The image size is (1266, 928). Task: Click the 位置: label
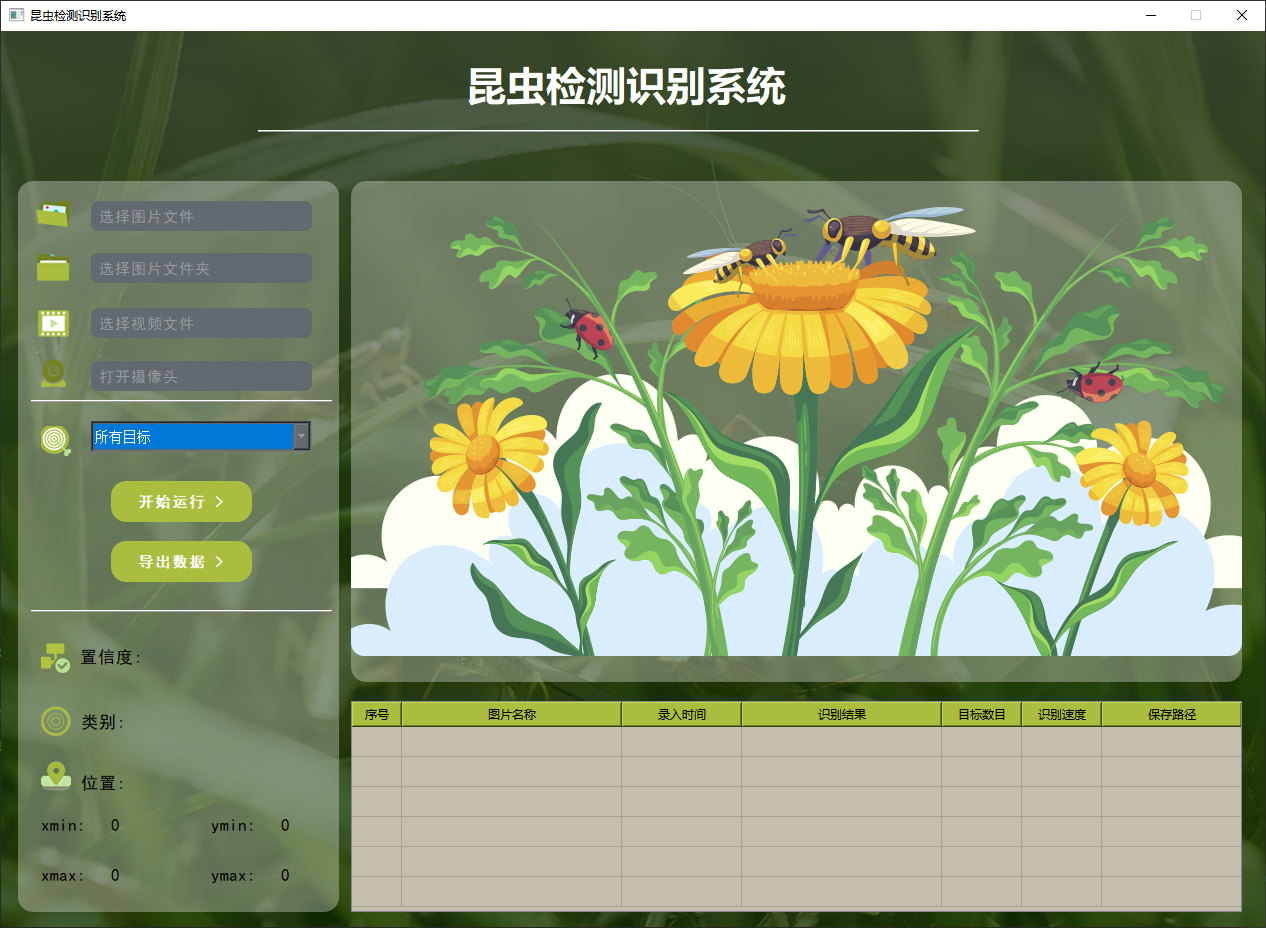tap(103, 783)
